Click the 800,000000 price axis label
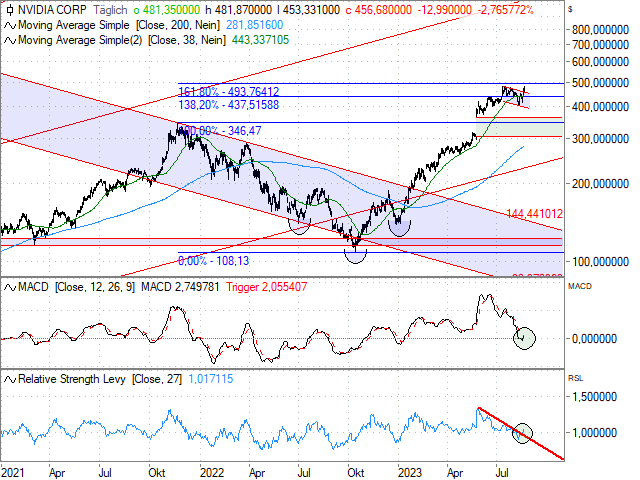640x480 pixels. [600, 30]
